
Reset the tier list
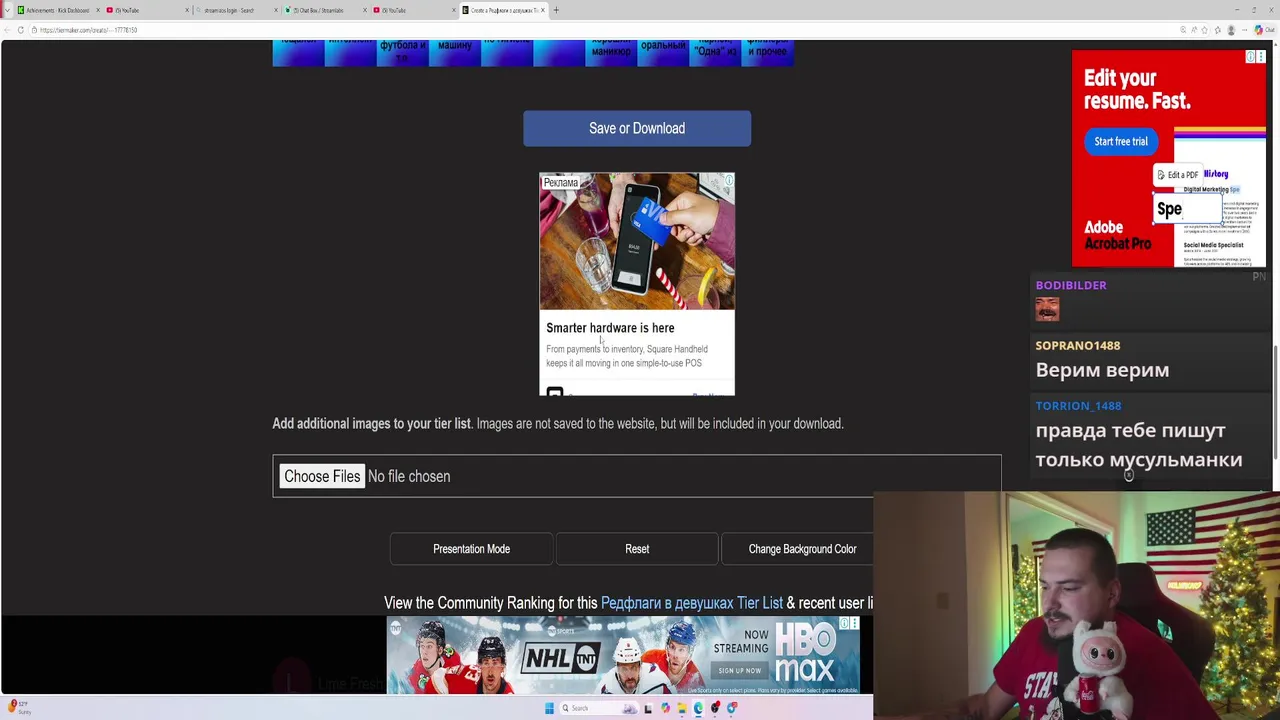pyautogui.click(x=637, y=549)
